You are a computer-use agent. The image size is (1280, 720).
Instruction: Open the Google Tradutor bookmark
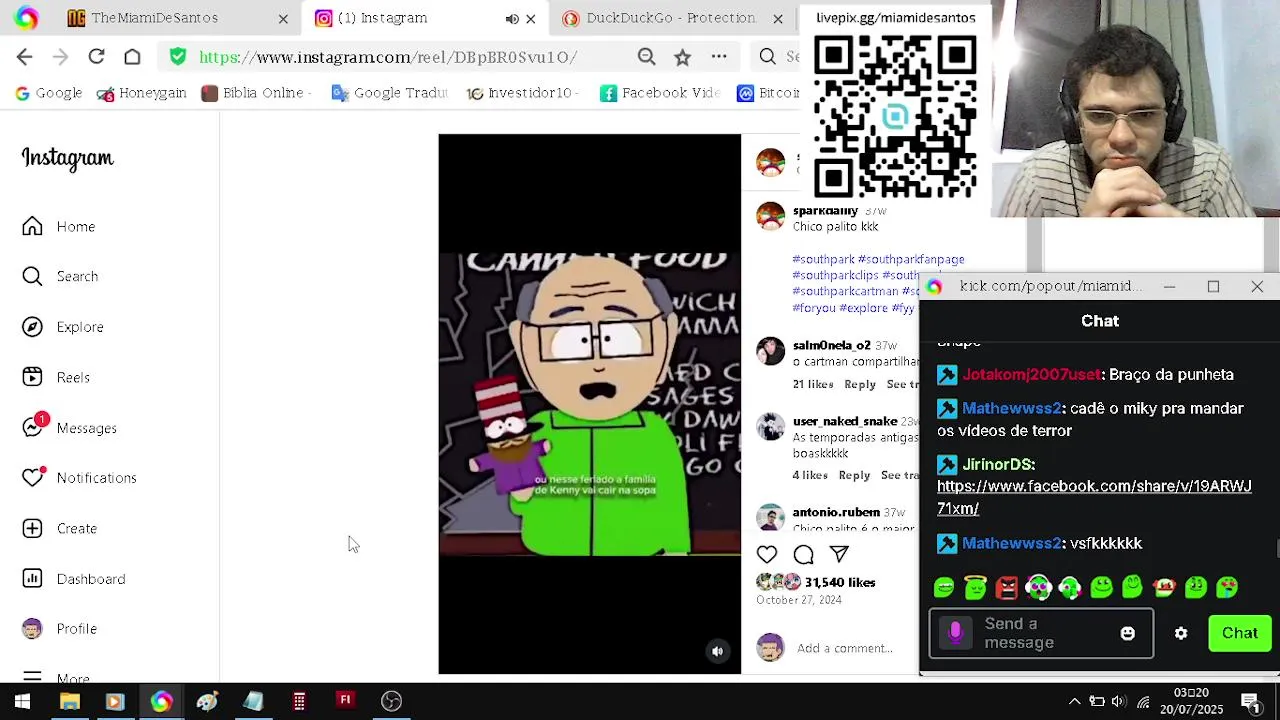pyautogui.click(x=390, y=93)
